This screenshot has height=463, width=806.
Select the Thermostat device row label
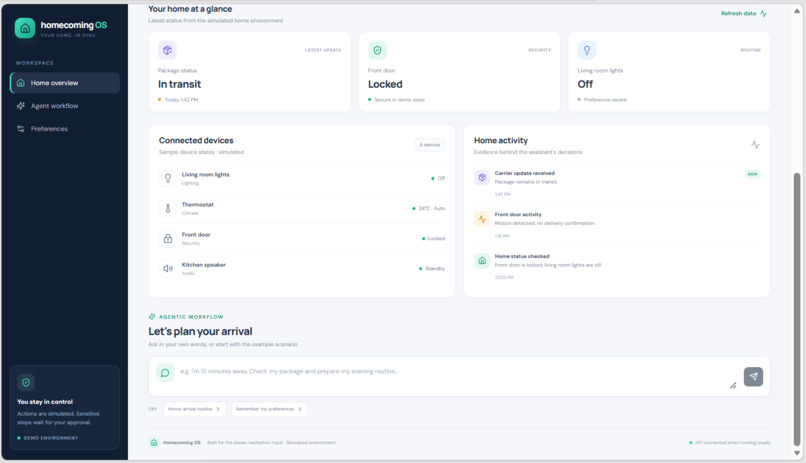tap(197, 205)
